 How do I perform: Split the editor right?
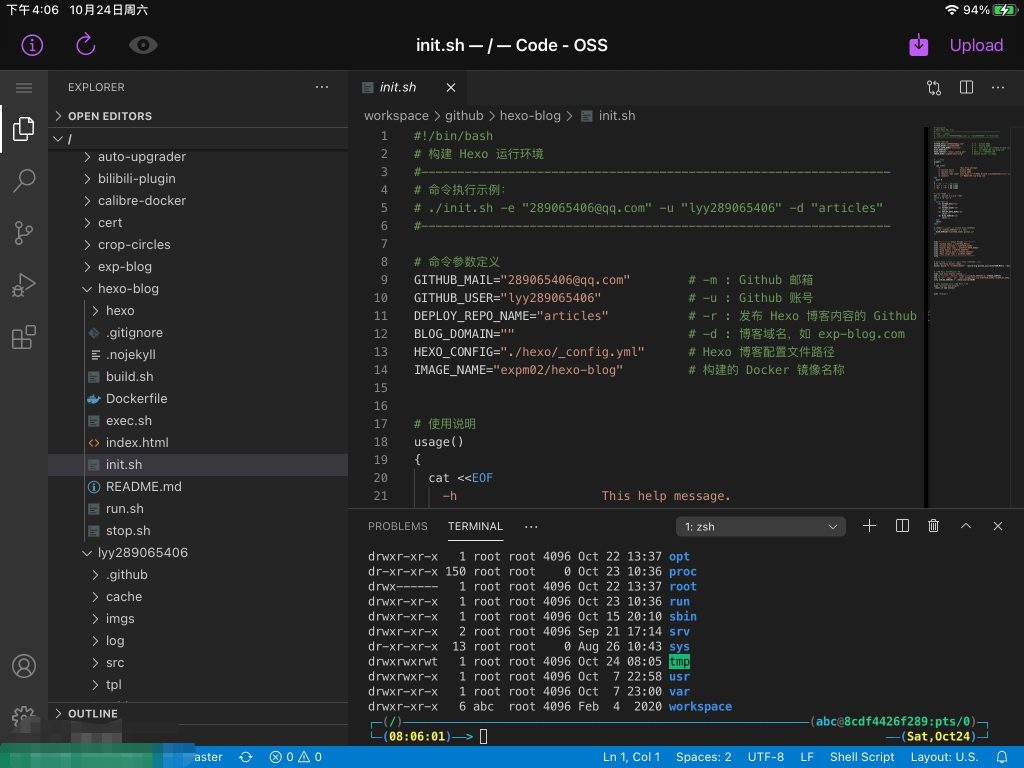pyautogui.click(x=966, y=87)
